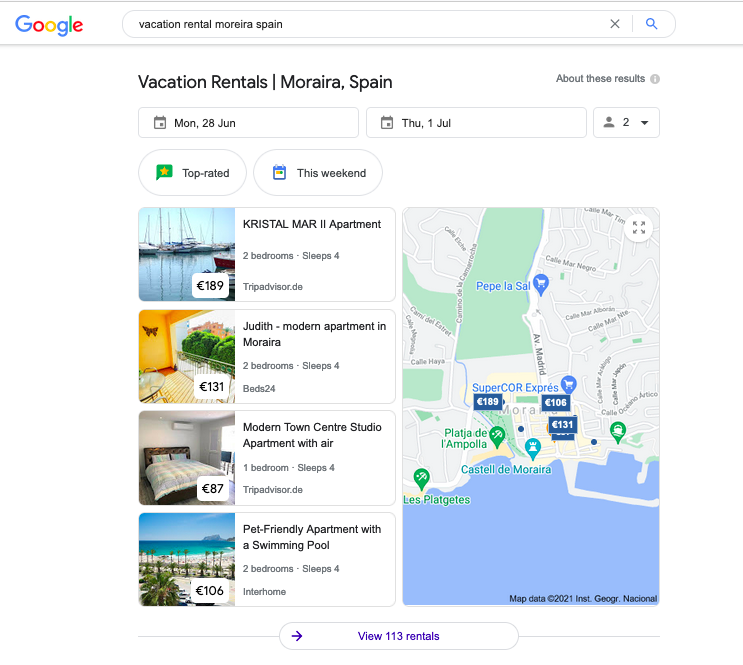This screenshot has height=665, width=743.
Task: Click the Les Platgetes beach pin
Action: coord(421,478)
